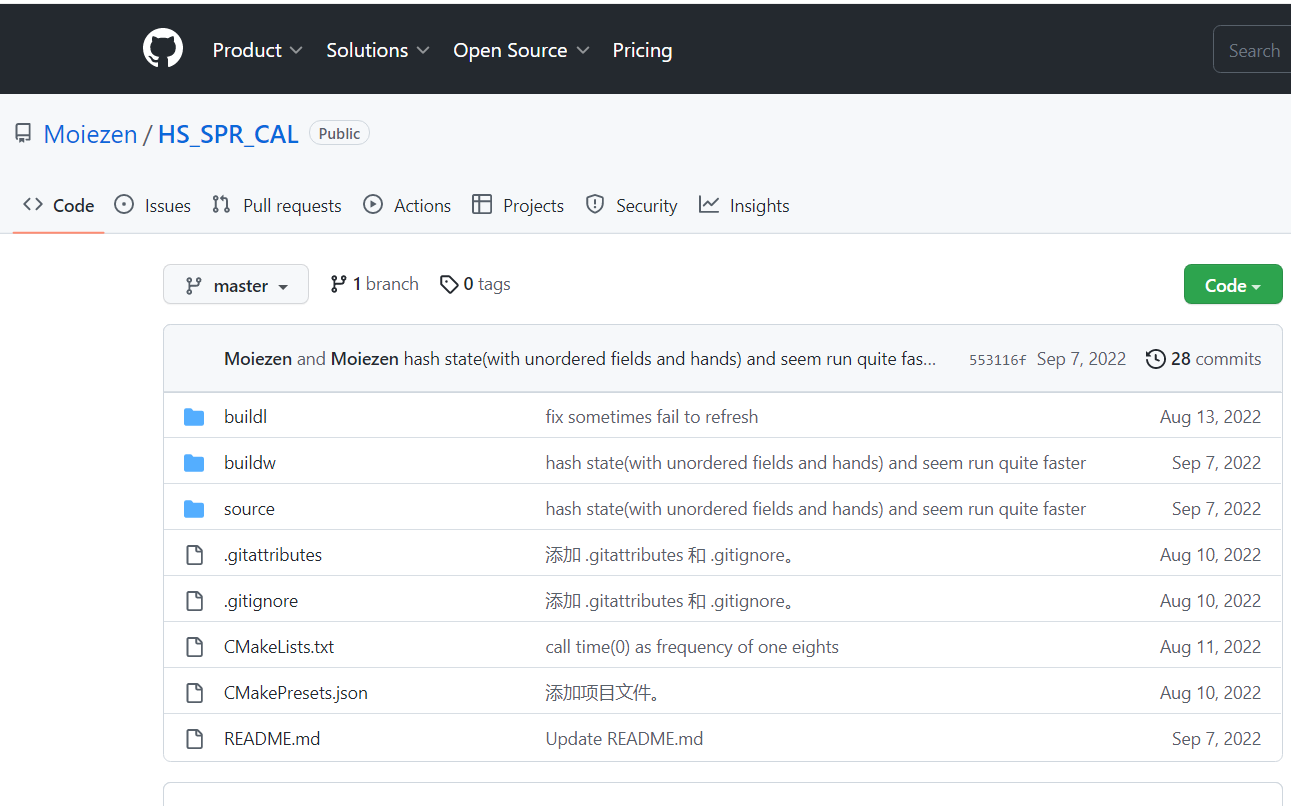Screen dimensions: 1291x806
Task: Click the source folder icon
Action: pyautogui.click(x=194, y=509)
